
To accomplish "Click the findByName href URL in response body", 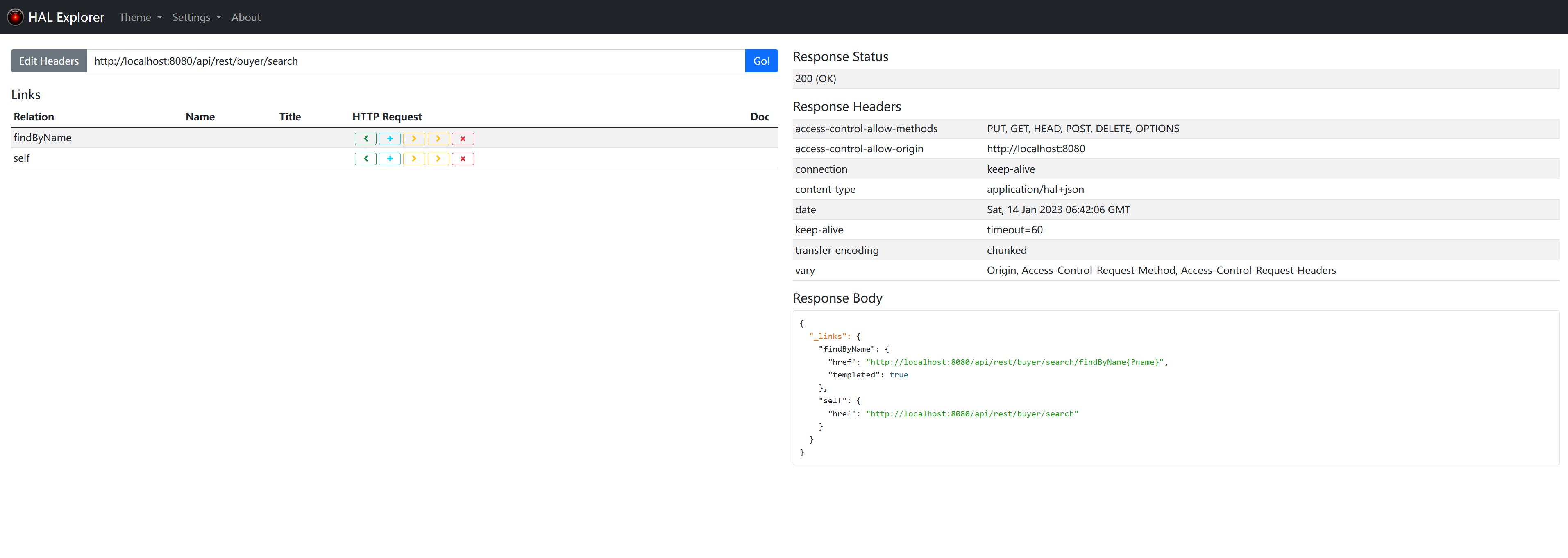I will click(x=1015, y=362).
